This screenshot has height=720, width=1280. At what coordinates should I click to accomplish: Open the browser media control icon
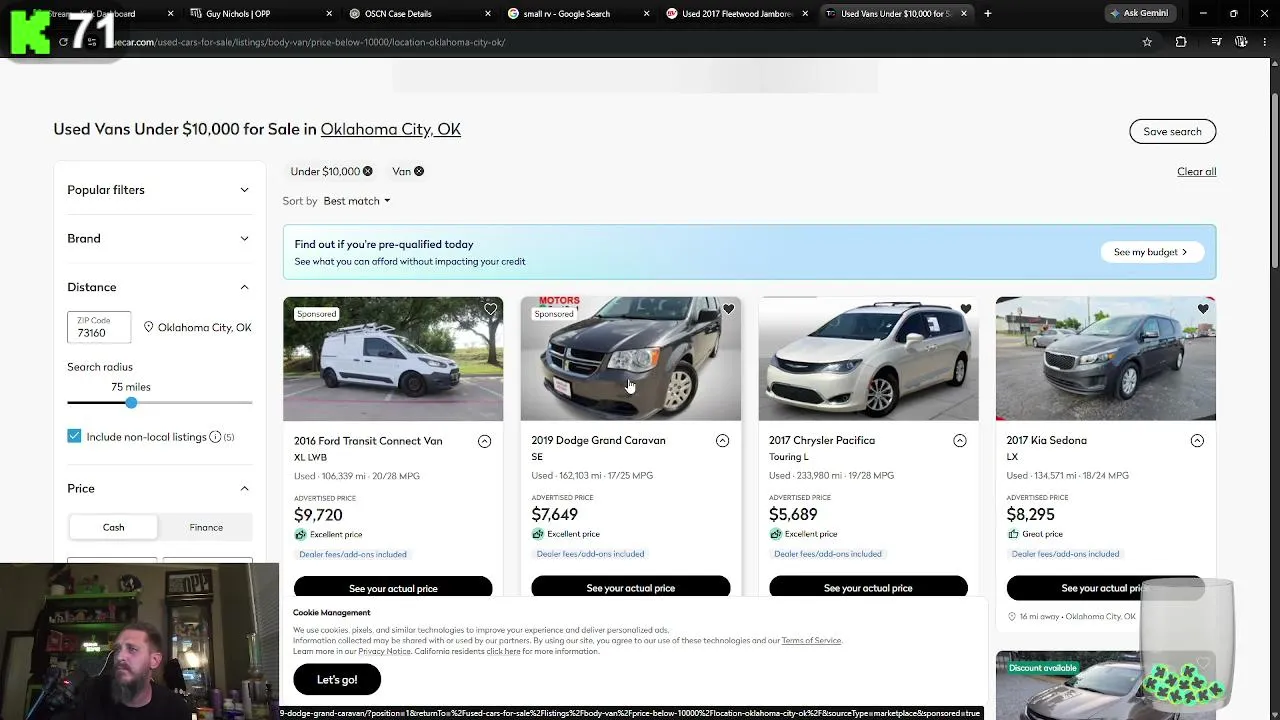(x=1216, y=42)
